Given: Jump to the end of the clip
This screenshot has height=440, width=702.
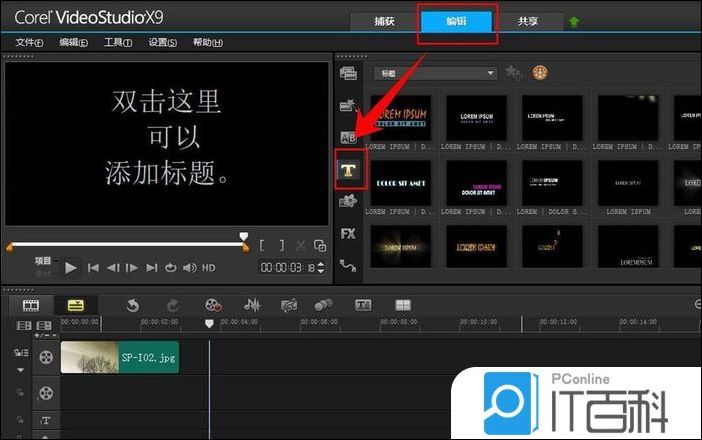Looking at the screenshot, I should (x=152, y=268).
